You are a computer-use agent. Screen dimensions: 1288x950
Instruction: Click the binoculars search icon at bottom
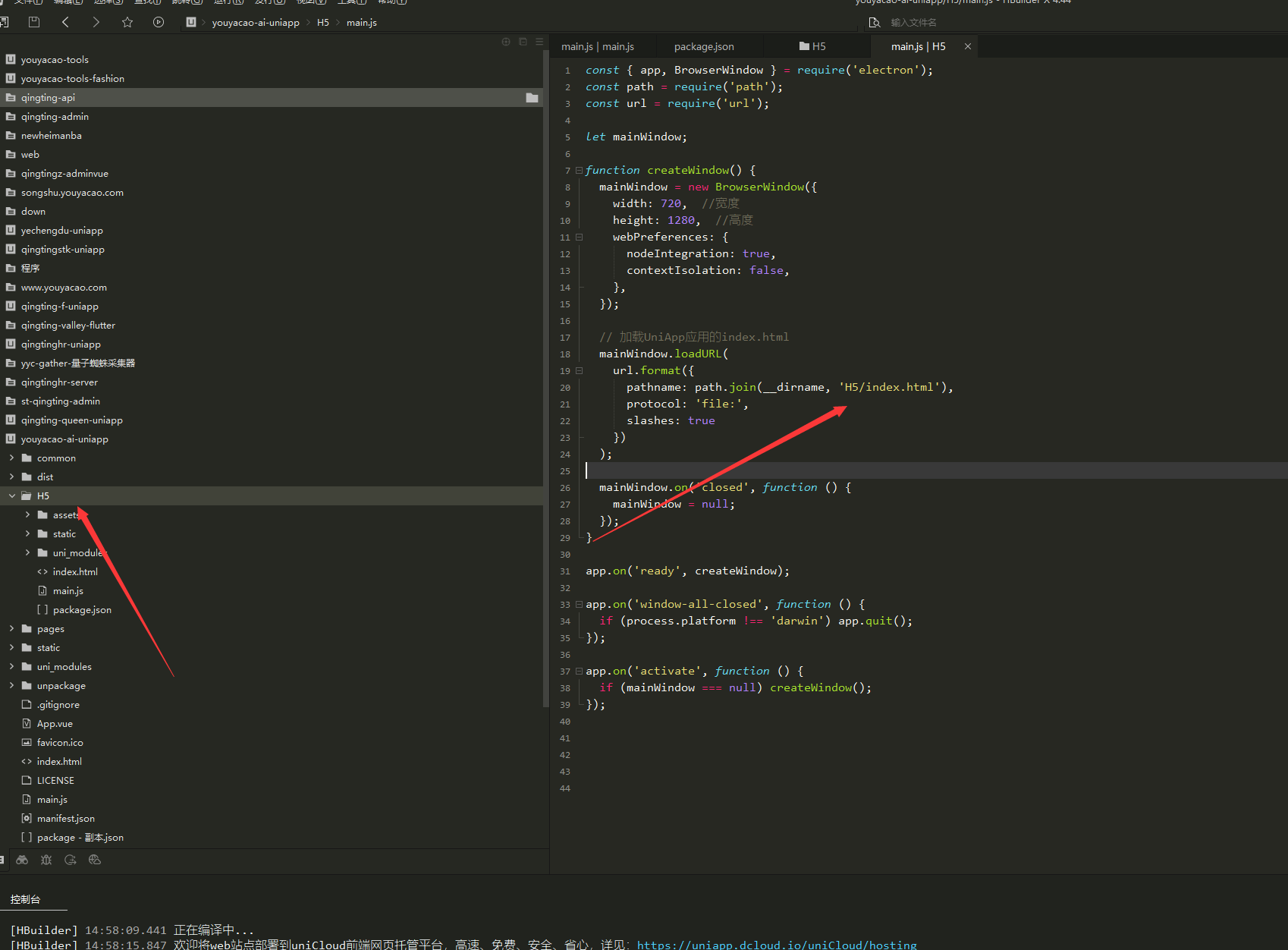(x=22, y=860)
